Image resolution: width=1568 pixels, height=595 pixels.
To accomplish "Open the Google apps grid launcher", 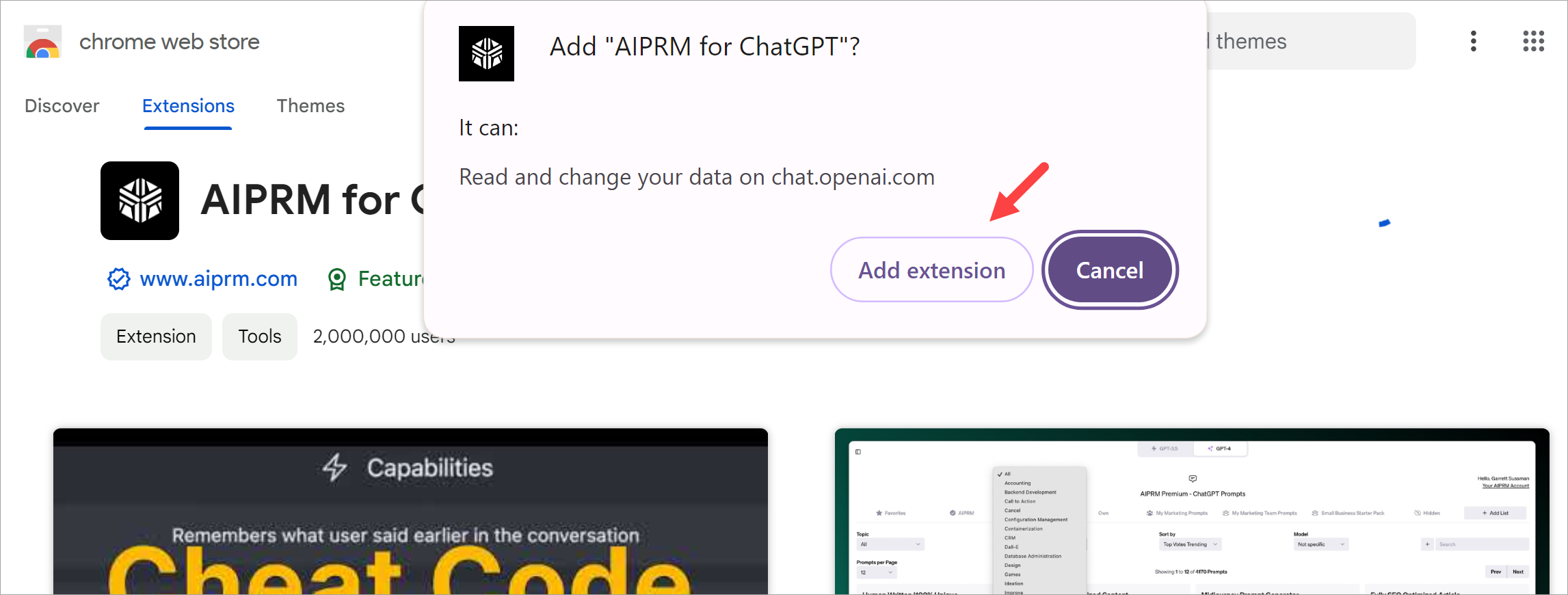I will coord(1533,41).
